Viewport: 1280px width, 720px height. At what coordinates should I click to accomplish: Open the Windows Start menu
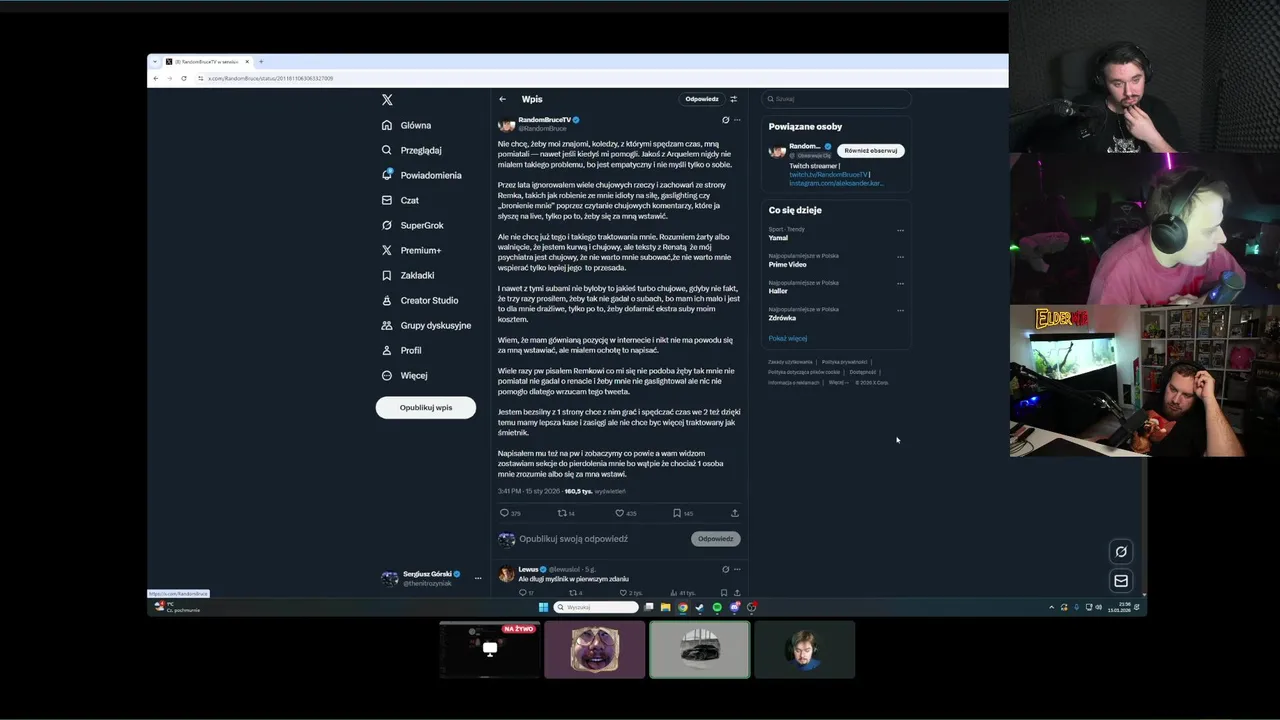[x=543, y=607]
